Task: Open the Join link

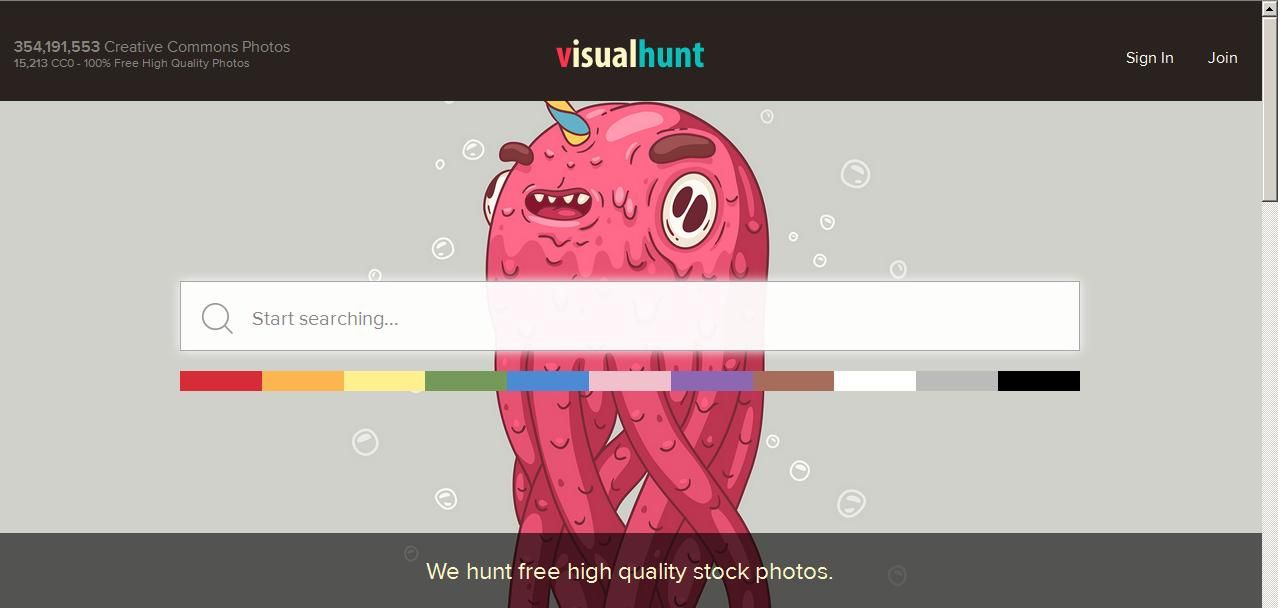Action: click(1222, 58)
